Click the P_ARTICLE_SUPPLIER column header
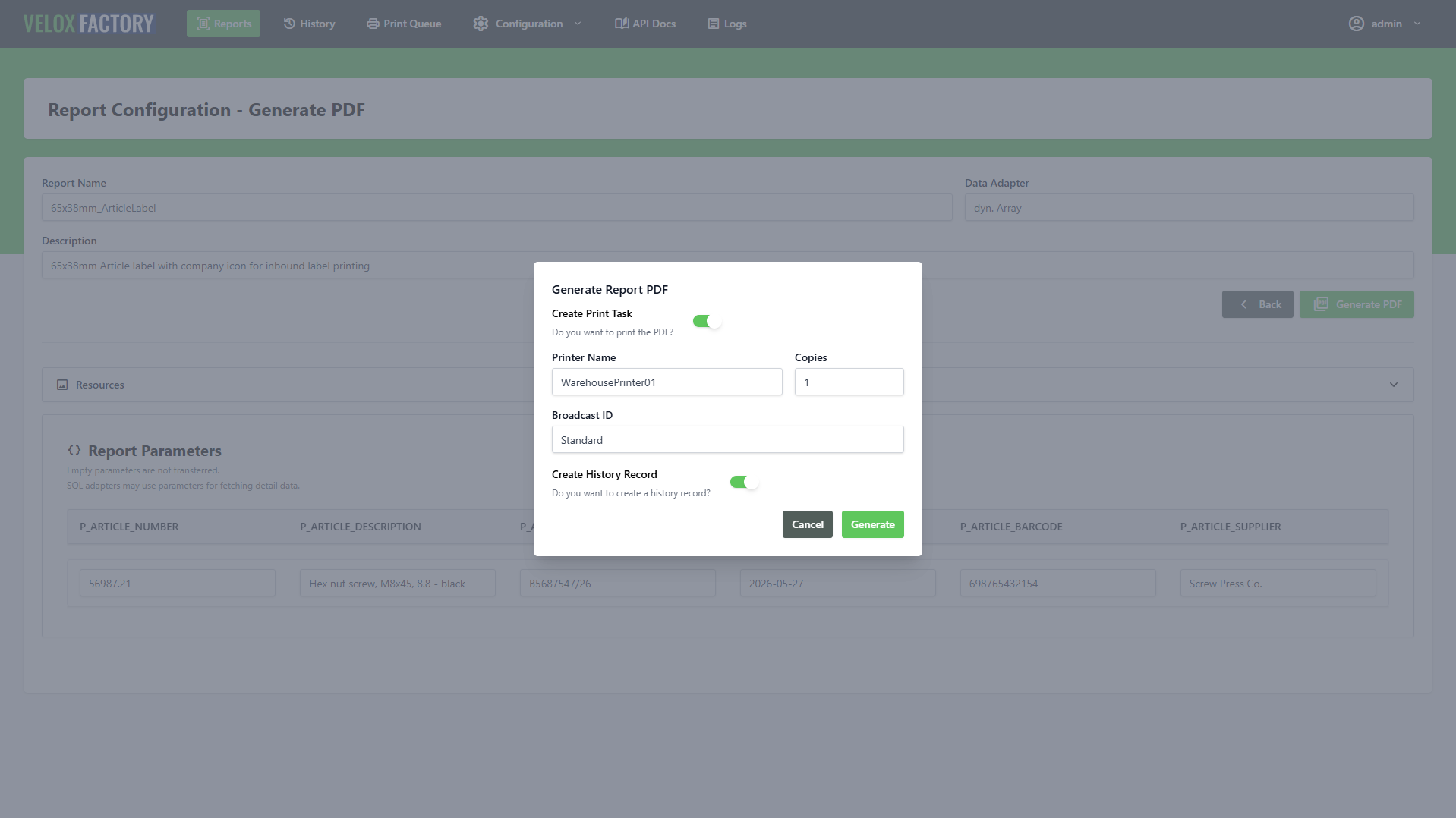The width and height of the screenshot is (1456, 818). 1231,527
